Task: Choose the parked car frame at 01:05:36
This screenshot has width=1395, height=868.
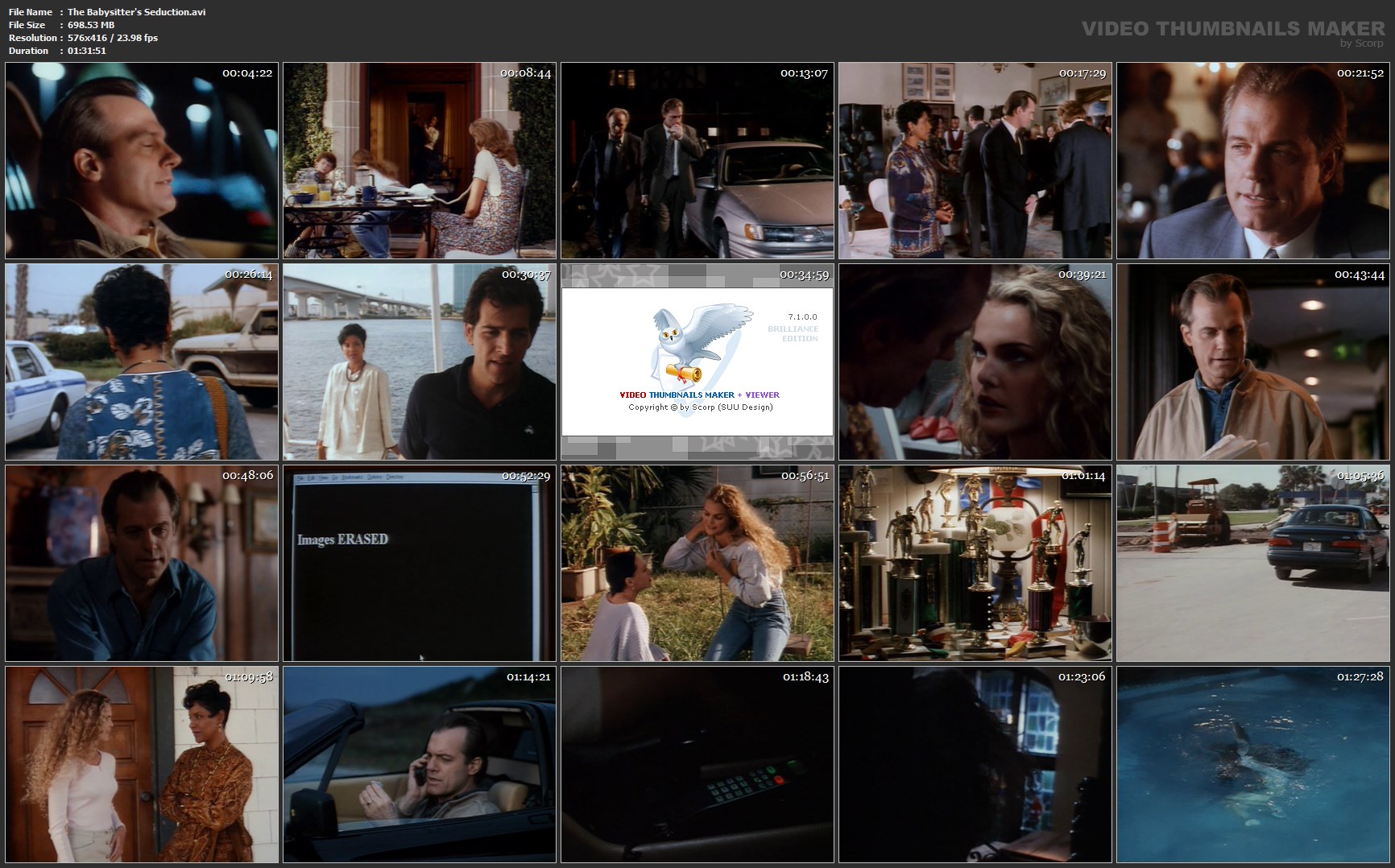Action: (x=1253, y=563)
